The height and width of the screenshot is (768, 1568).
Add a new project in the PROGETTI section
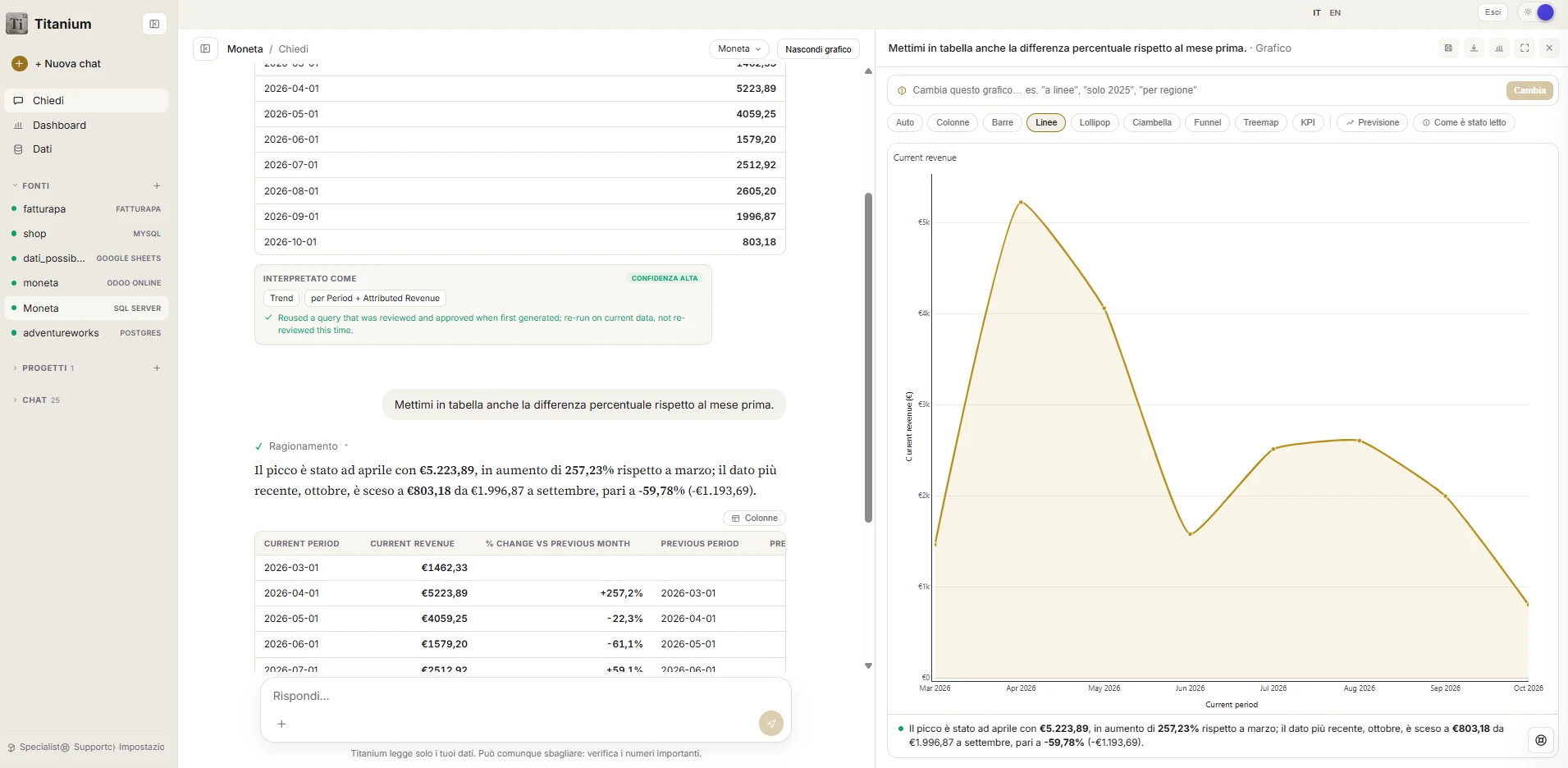[x=157, y=368]
